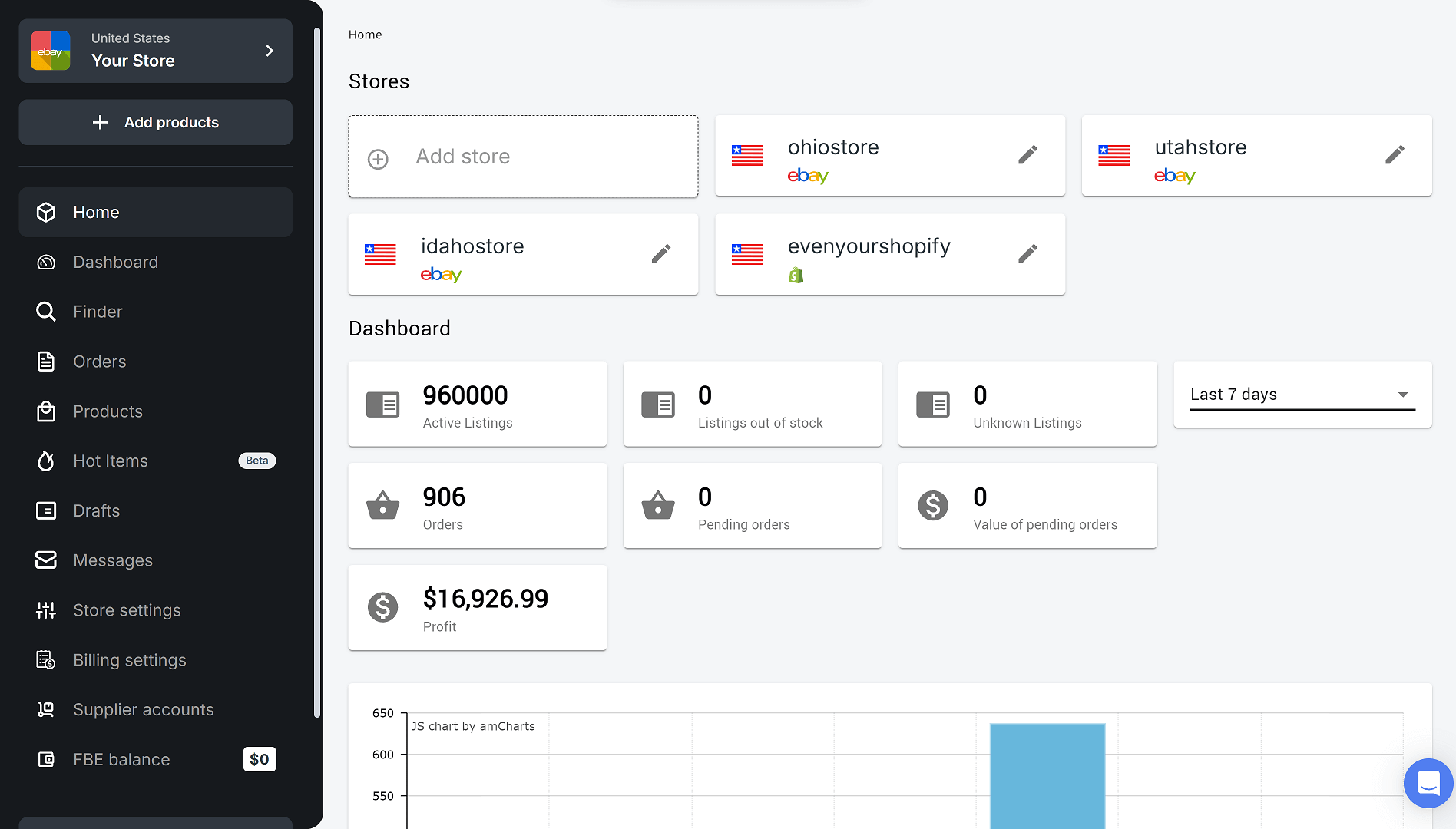
Task: Click the Home breadcrumb link
Action: point(365,35)
